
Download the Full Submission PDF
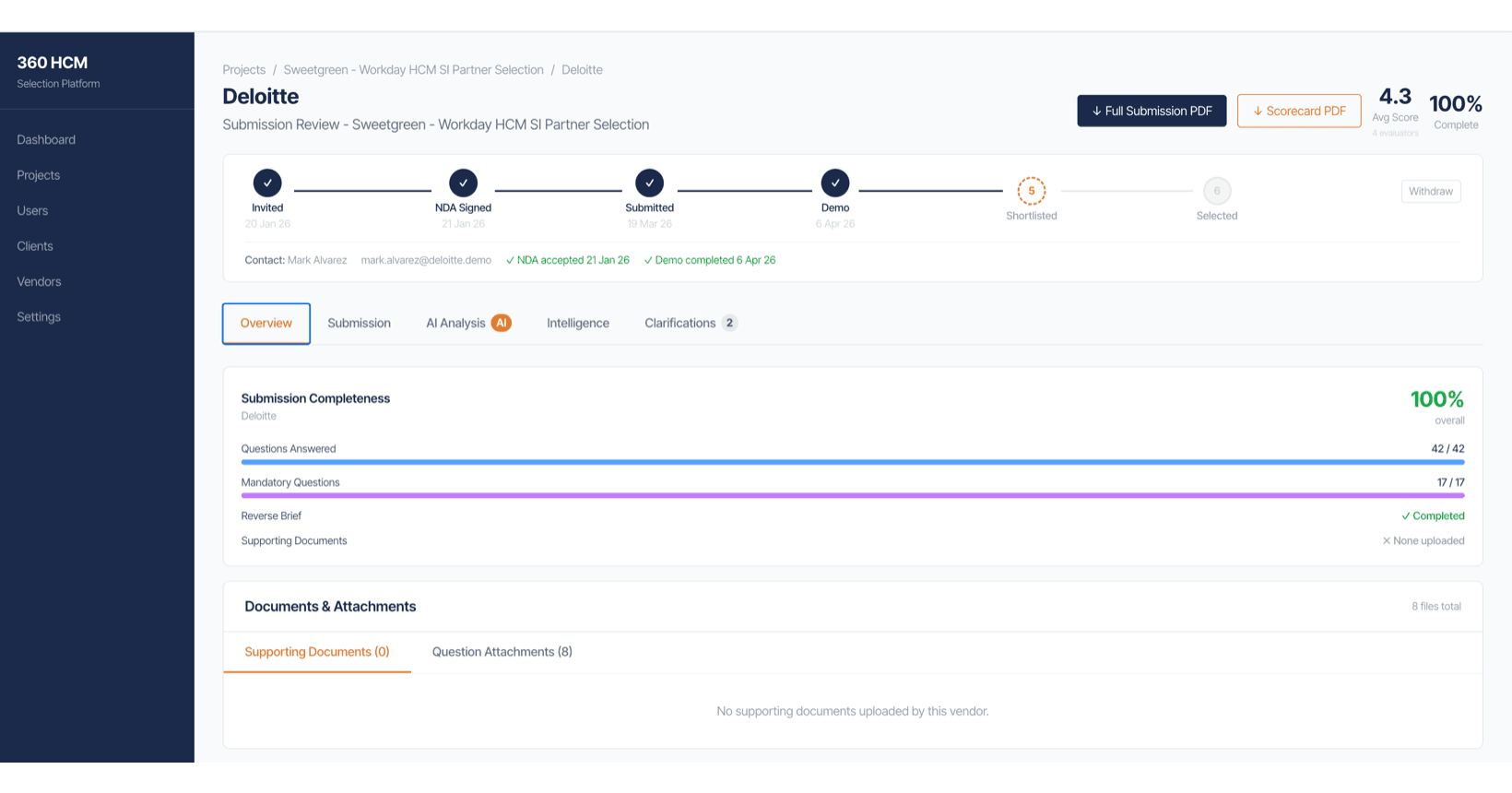tap(1152, 111)
